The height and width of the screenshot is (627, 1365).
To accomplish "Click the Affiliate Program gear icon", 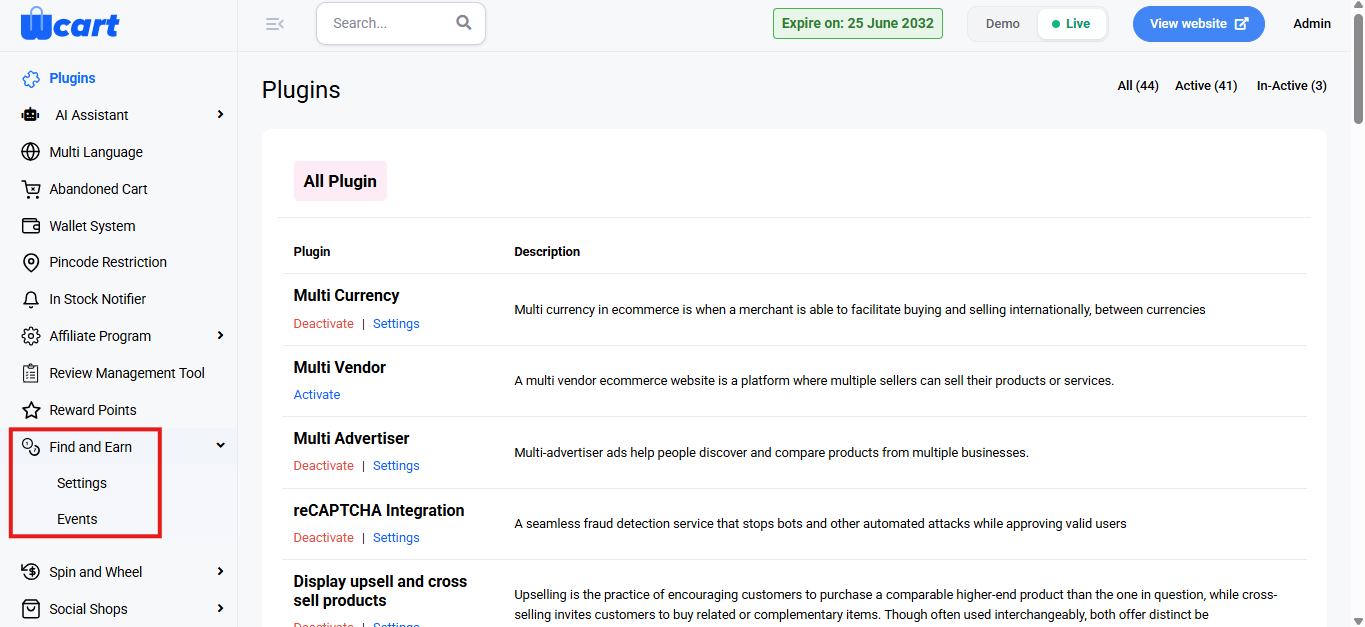I will click(x=31, y=336).
